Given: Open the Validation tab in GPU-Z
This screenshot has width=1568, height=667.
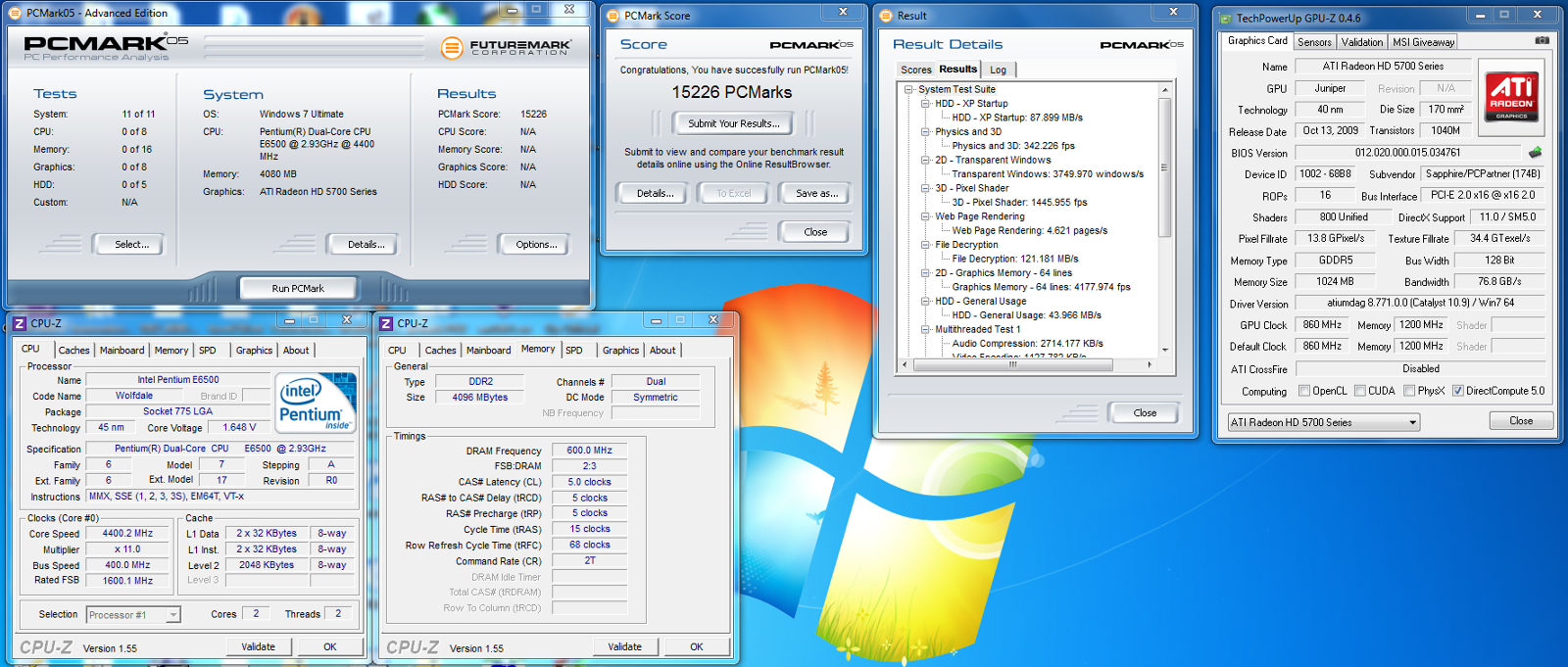Looking at the screenshot, I should (x=1362, y=42).
